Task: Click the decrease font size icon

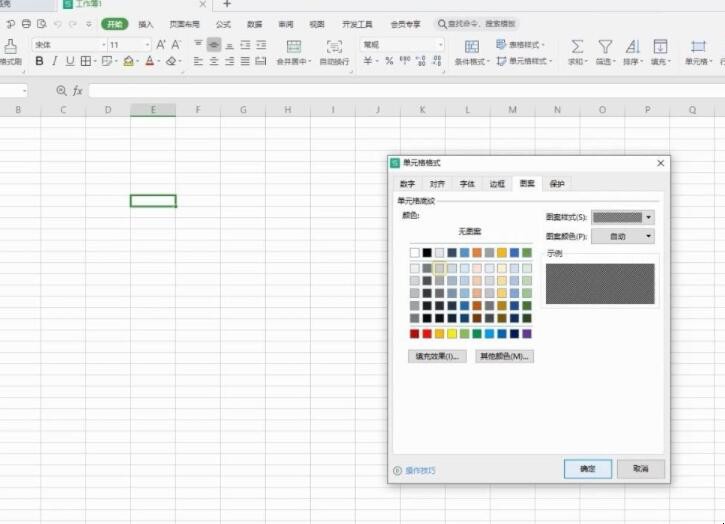Action: (176, 45)
